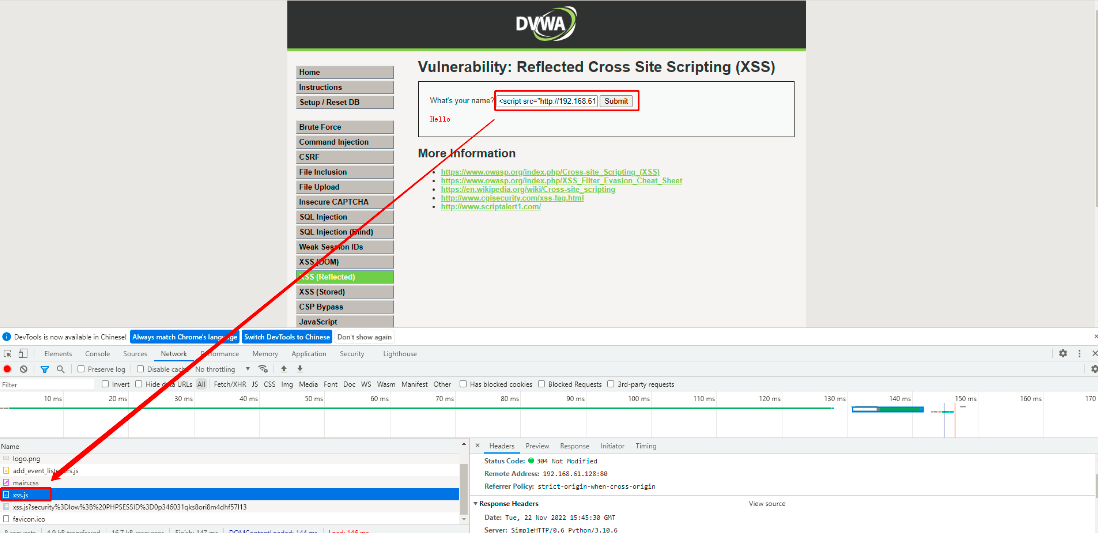Close the request details pane
The width and height of the screenshot is (1098, 533).
click(x=478, y=445)
